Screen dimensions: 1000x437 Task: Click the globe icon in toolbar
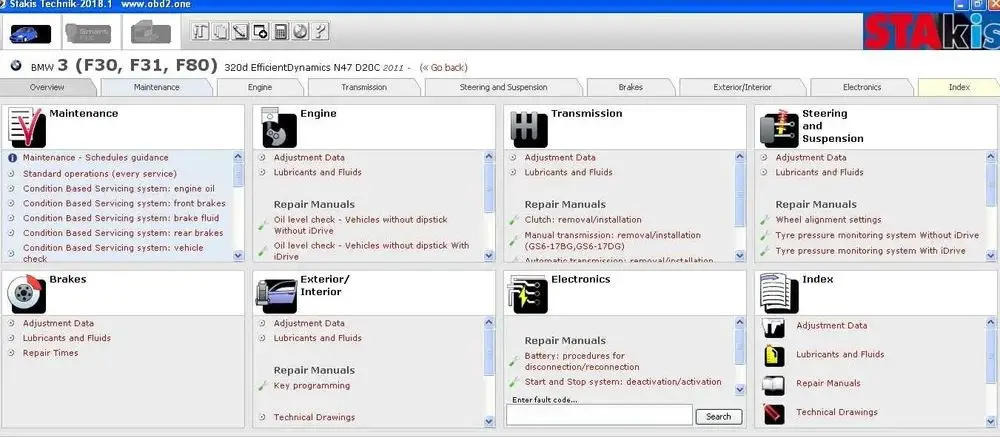(x=300, y=31)
